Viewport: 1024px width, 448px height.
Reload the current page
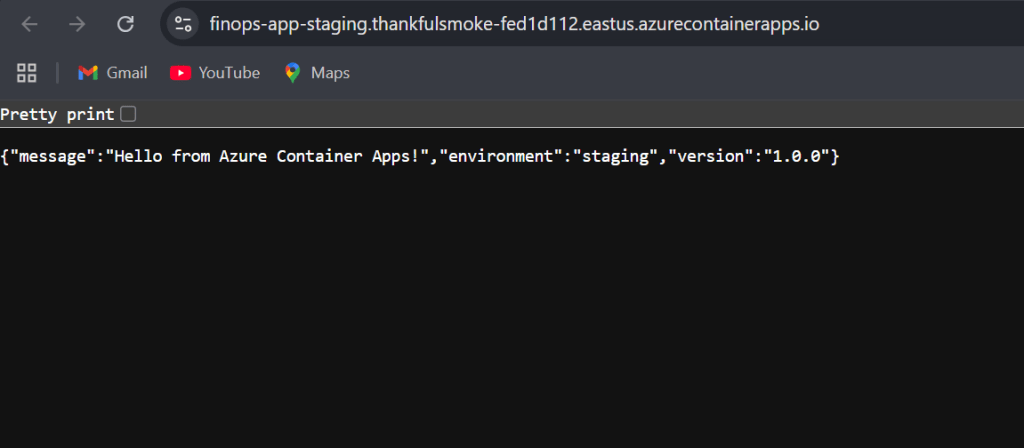[125, 24]
